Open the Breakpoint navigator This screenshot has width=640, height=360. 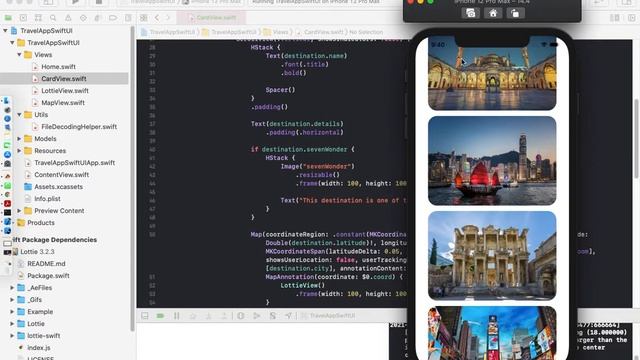click(x=113, y=18)
